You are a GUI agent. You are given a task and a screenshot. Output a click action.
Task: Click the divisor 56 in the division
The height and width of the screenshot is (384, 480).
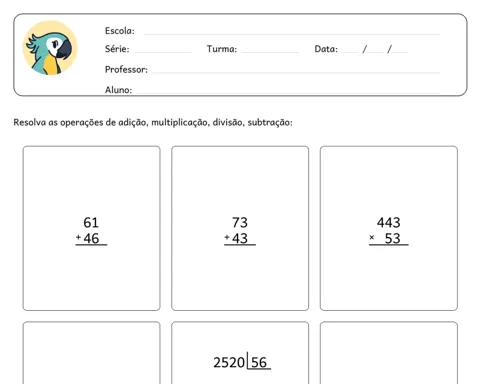(x=259, y=362)
